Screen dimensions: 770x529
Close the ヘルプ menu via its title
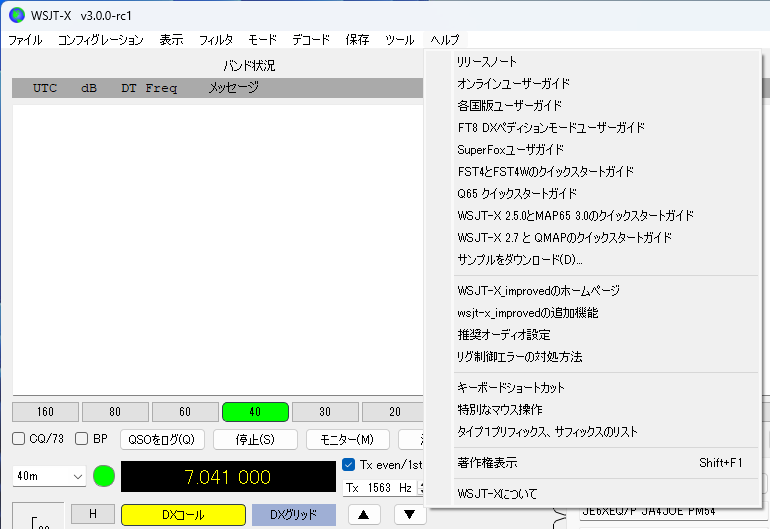tap(445, 40)
